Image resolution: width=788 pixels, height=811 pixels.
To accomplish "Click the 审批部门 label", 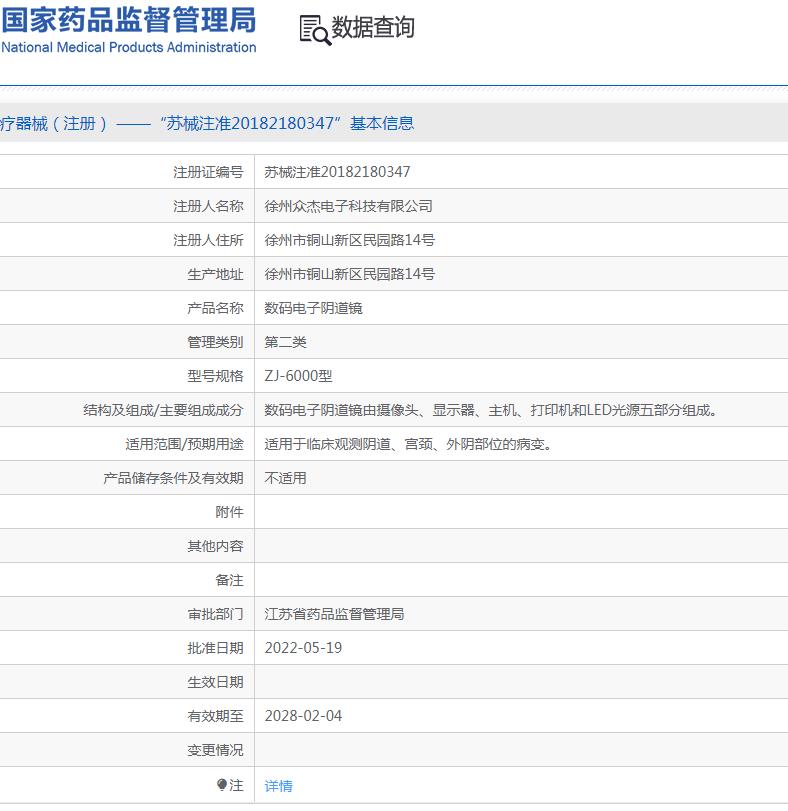I will [x=215, y=614].
